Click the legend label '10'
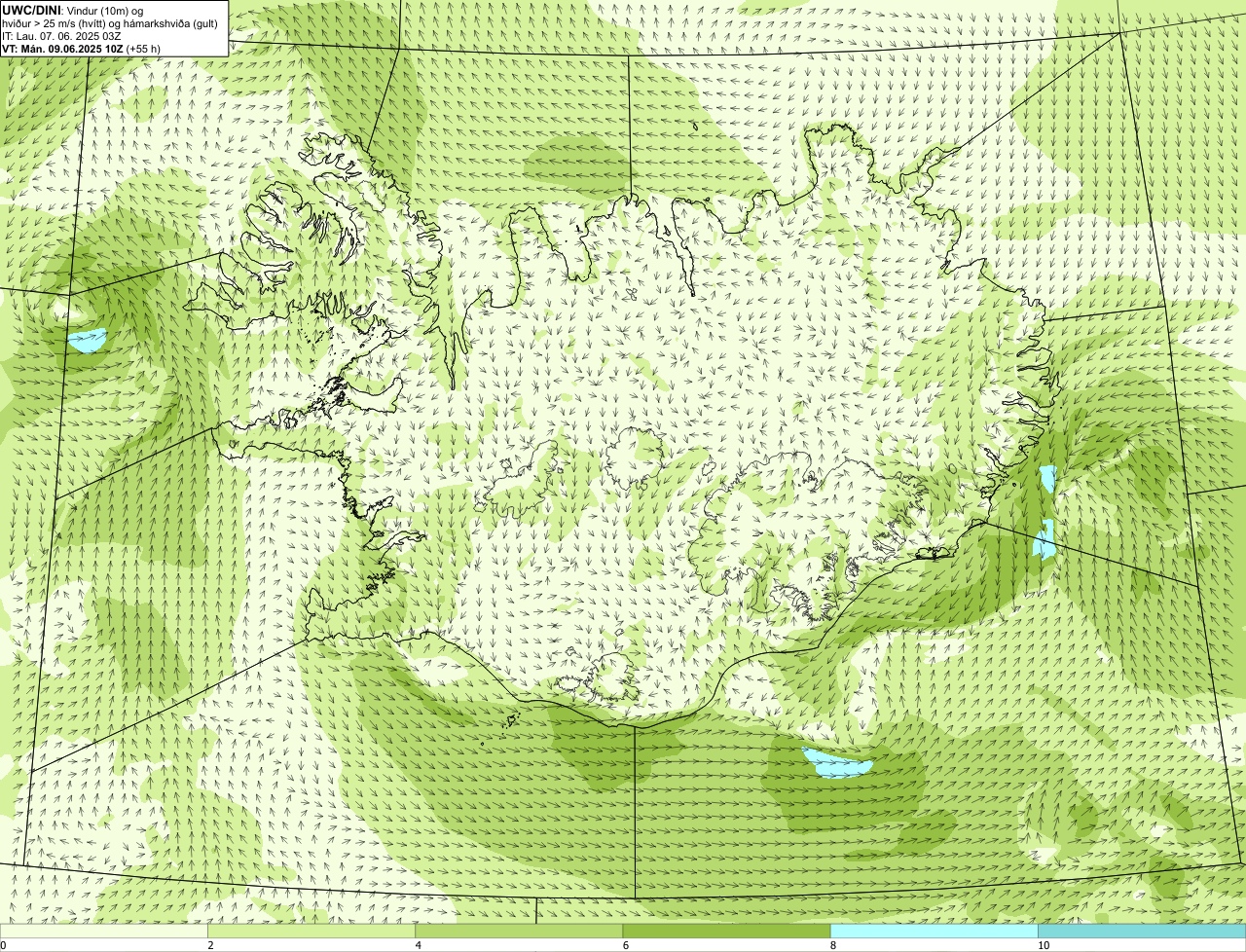 point(1044,945)
